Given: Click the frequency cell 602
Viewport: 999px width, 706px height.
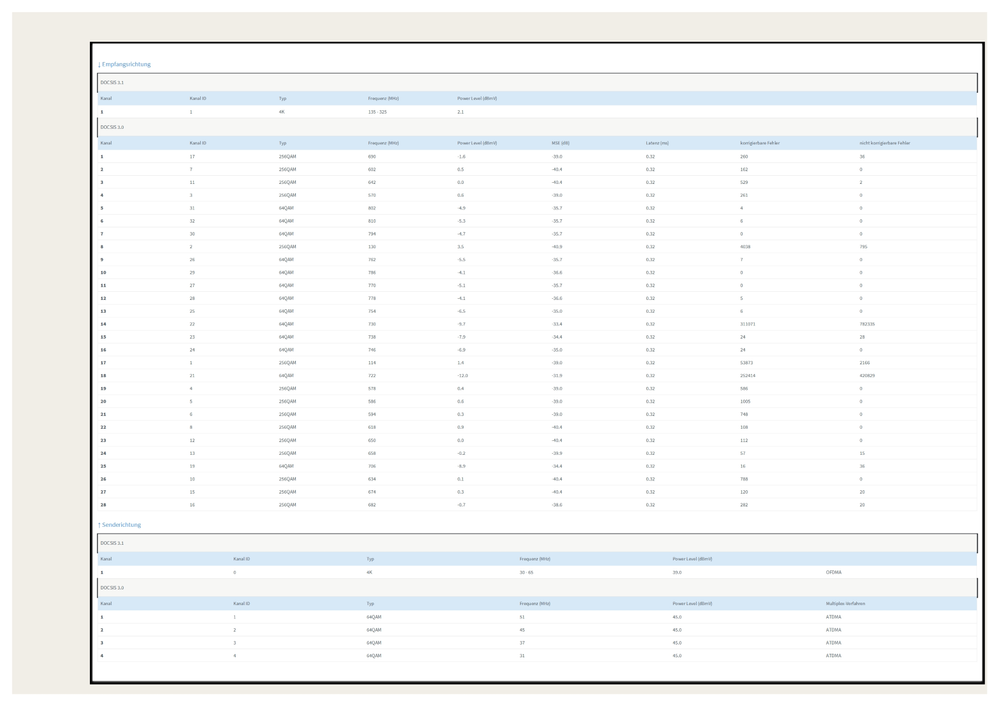Looking at the screenshot, I should [371, 169].
